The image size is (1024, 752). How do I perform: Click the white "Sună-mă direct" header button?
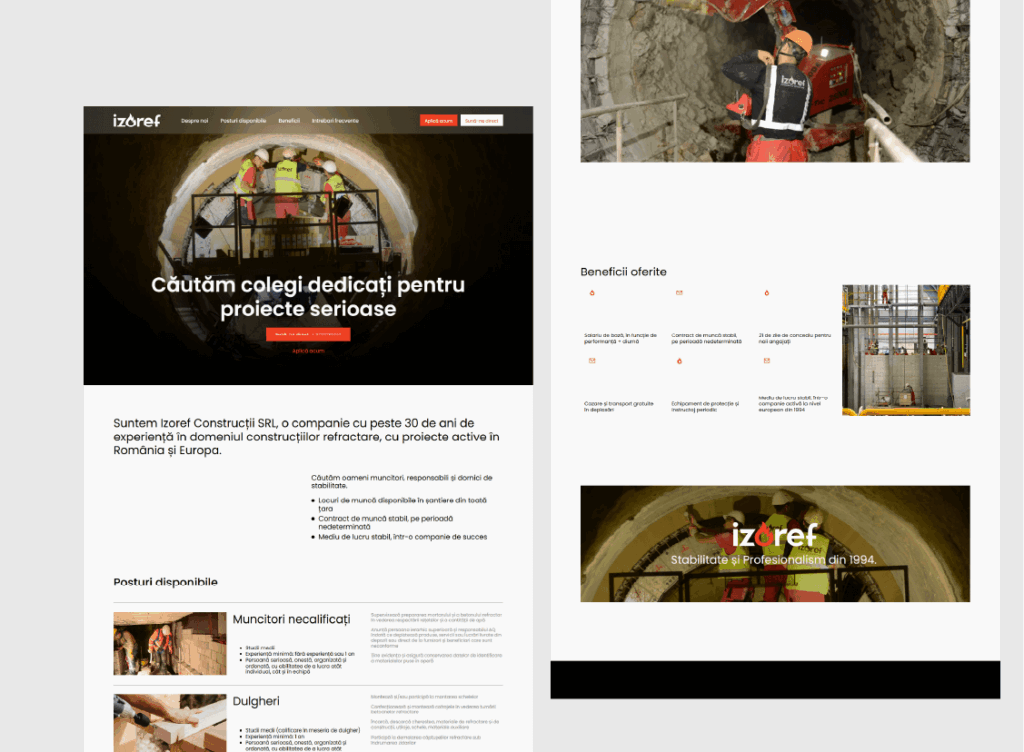(480, 119)
